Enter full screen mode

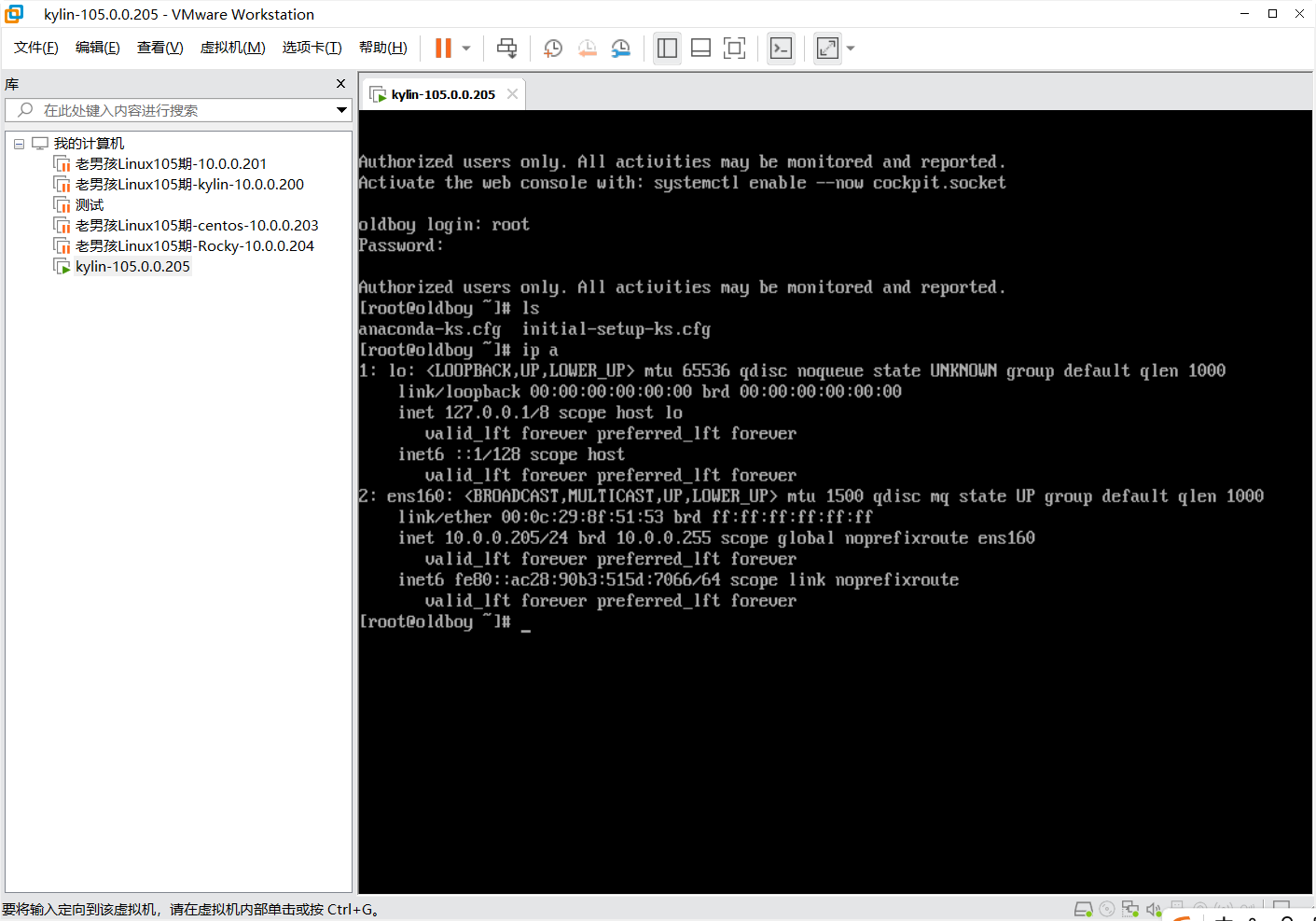click(x=735, y=49)
